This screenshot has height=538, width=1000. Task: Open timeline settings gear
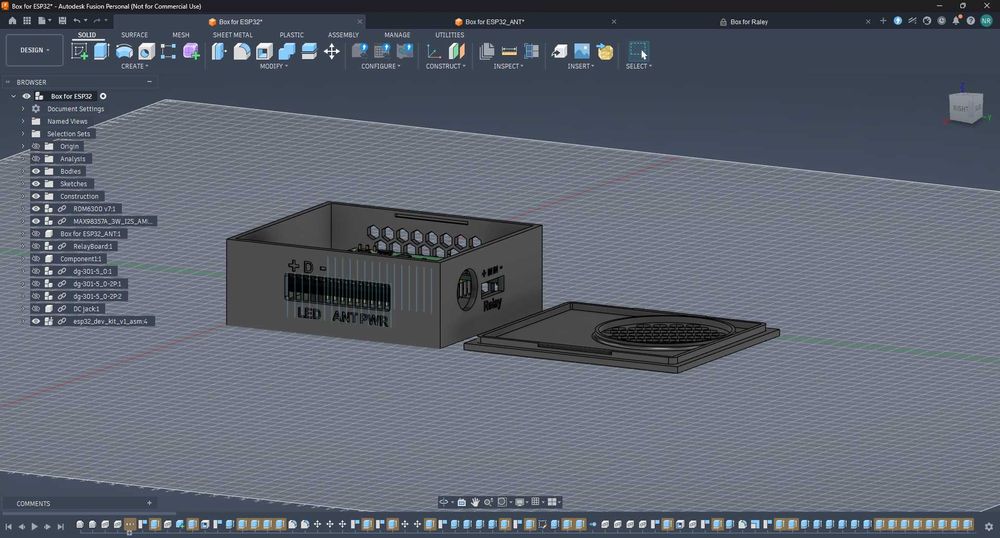[989, 527]
